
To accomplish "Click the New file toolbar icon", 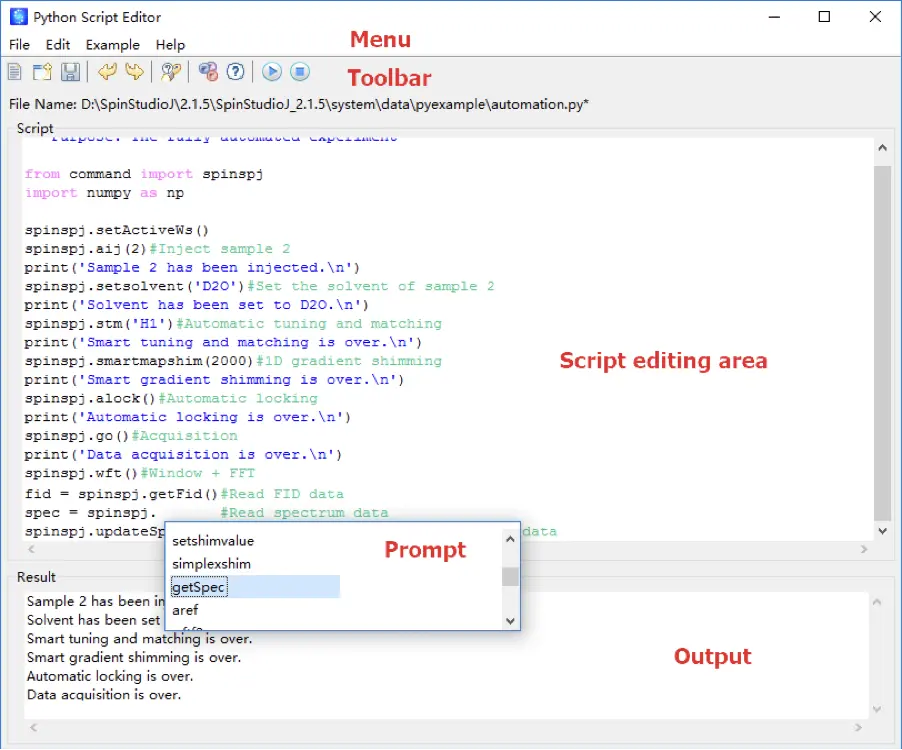I will point(15,71).
